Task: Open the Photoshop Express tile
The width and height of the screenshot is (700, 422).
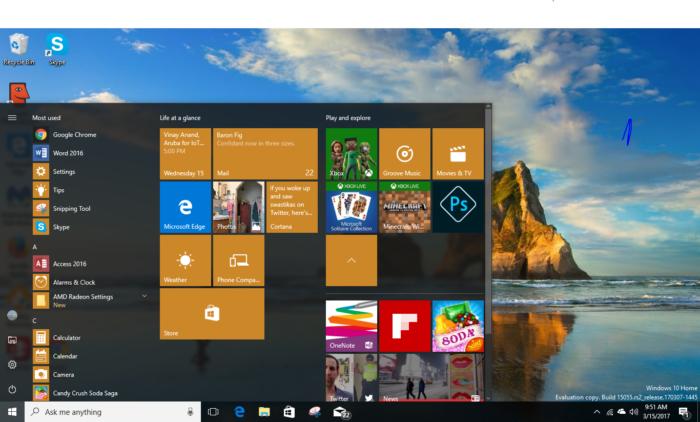Action: [458, 207]
